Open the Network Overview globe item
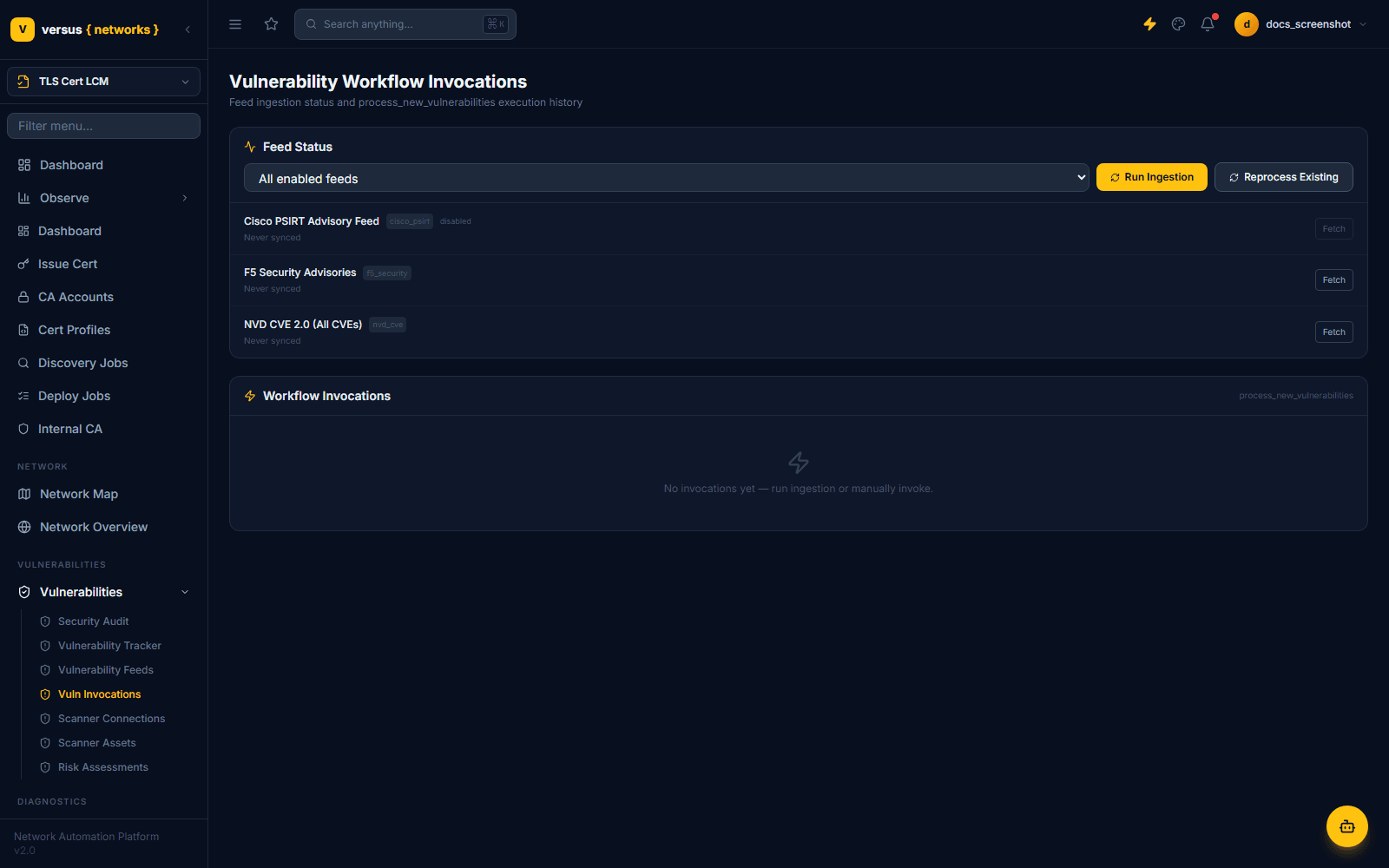This screenshot has width=1389, height=868. coord(103,527)
